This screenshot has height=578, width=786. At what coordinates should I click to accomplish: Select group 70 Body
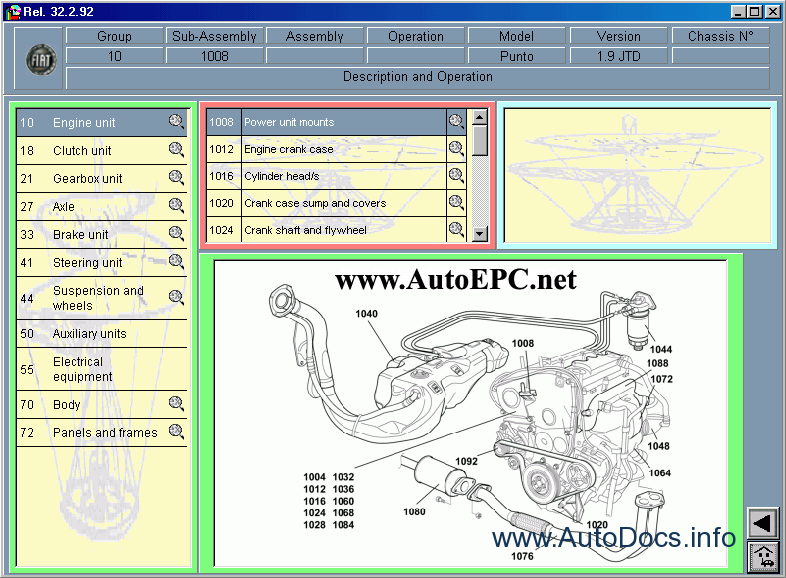[102, 405]
